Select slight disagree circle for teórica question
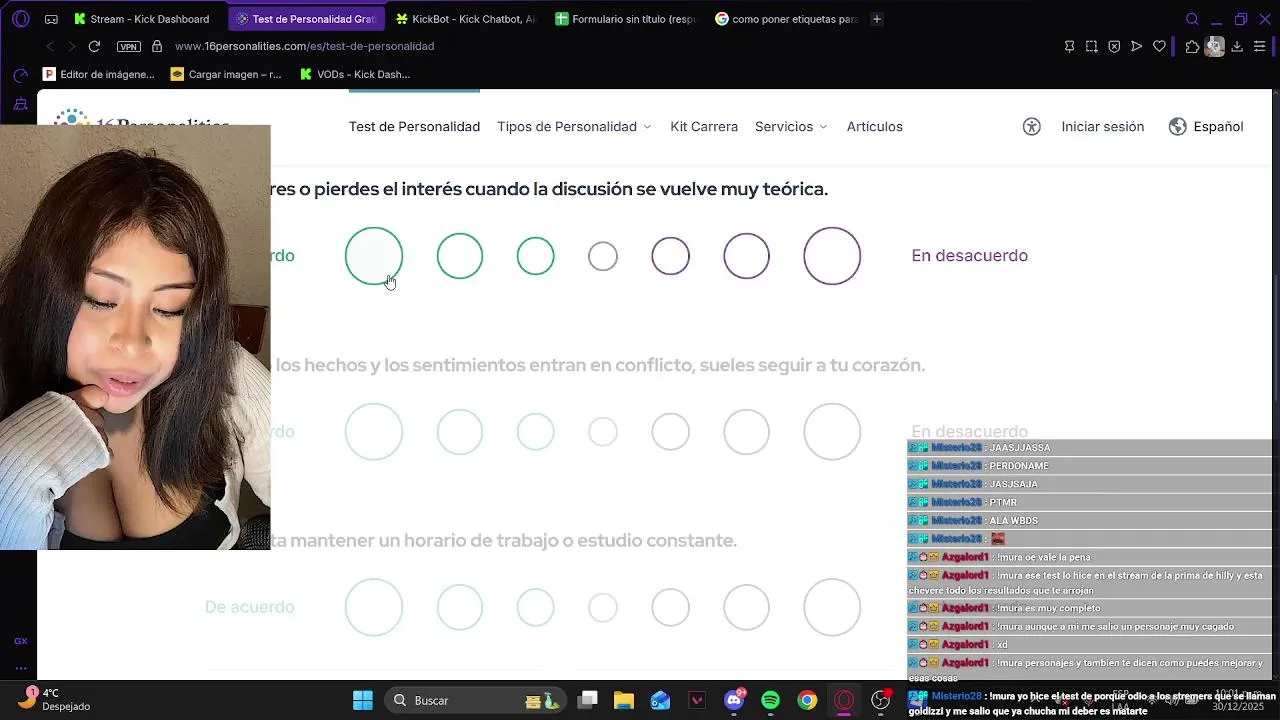 (x=670, y=256)
